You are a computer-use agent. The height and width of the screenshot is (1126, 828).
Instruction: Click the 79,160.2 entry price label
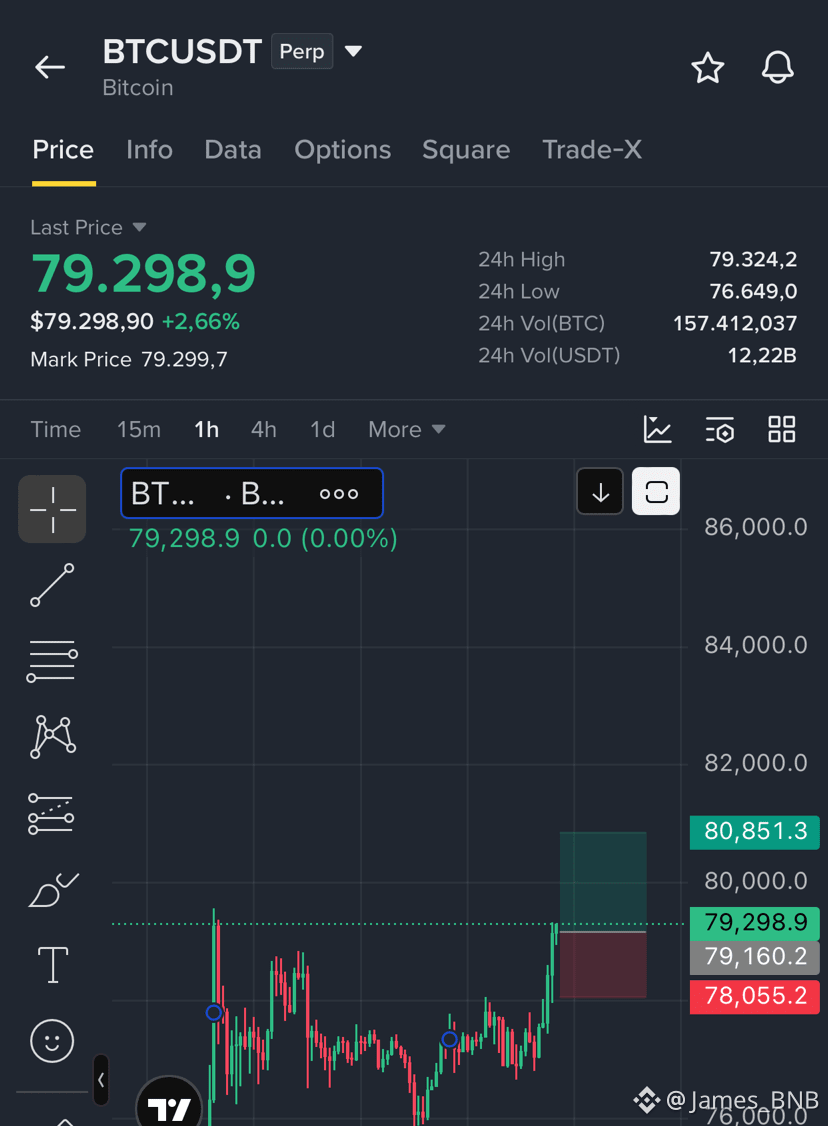(x=755, y=957)
